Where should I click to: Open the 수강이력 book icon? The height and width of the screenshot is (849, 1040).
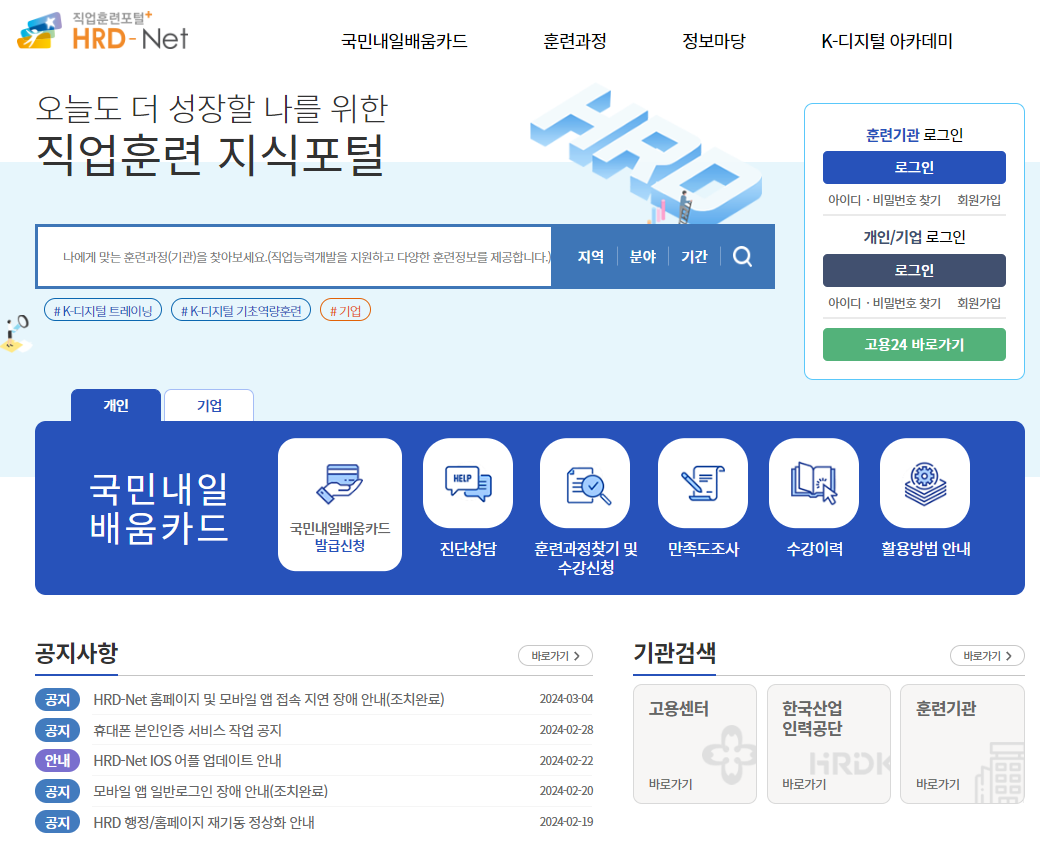[x=814, y=484]
